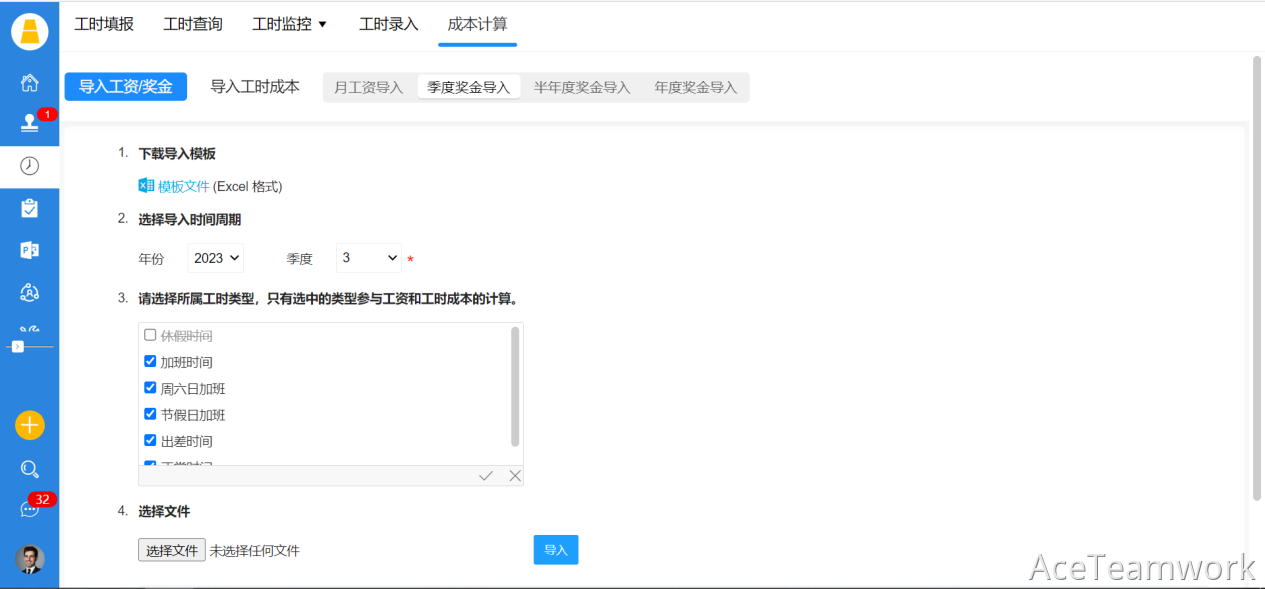Switch to 月工资导入 tab
Screen dimensions: 1265x589
point(368,87)
